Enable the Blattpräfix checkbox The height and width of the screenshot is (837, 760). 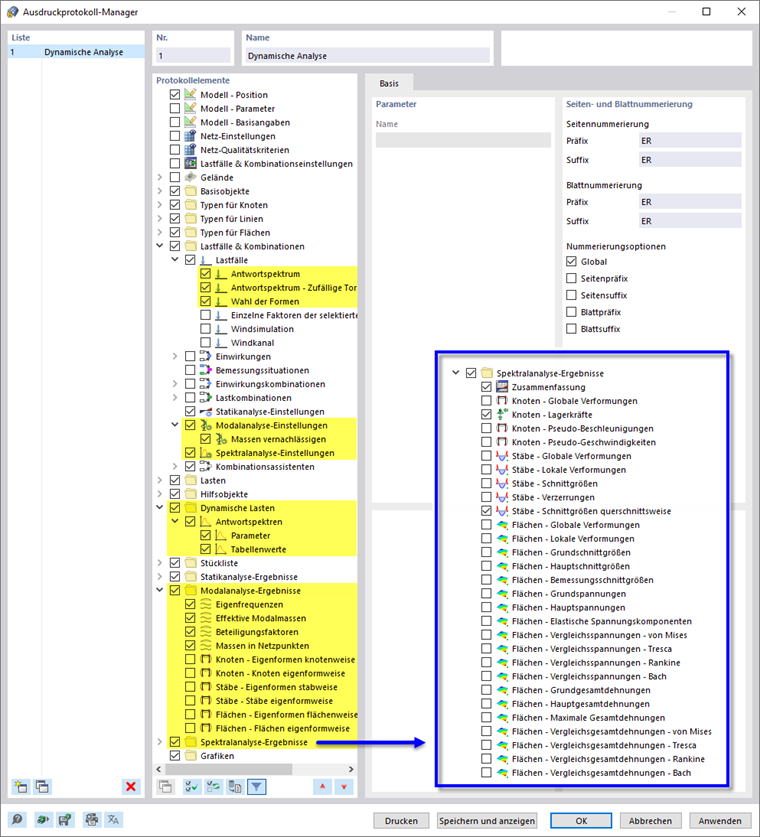pos(571,312)
